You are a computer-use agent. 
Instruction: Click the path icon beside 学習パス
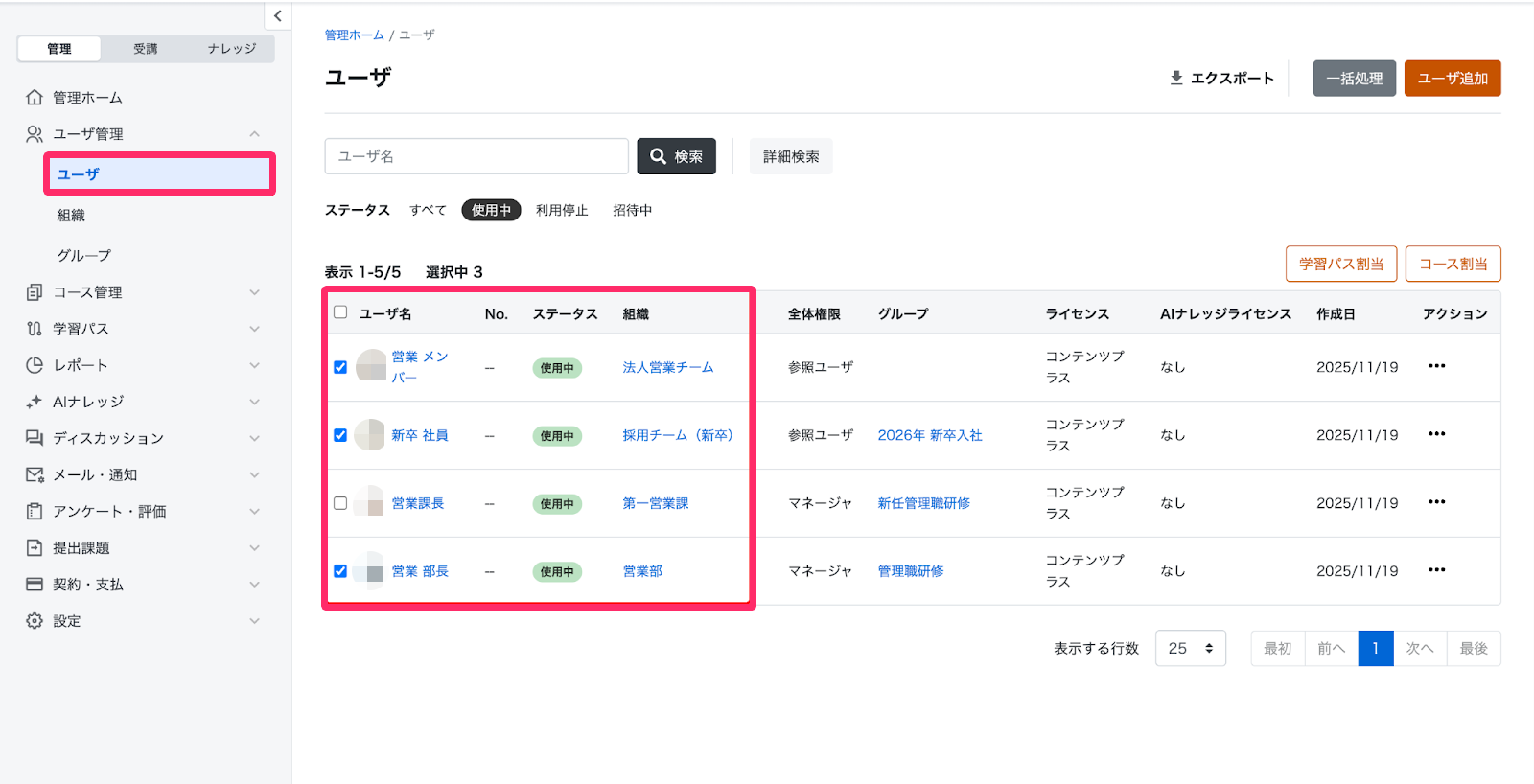[35, 329]
